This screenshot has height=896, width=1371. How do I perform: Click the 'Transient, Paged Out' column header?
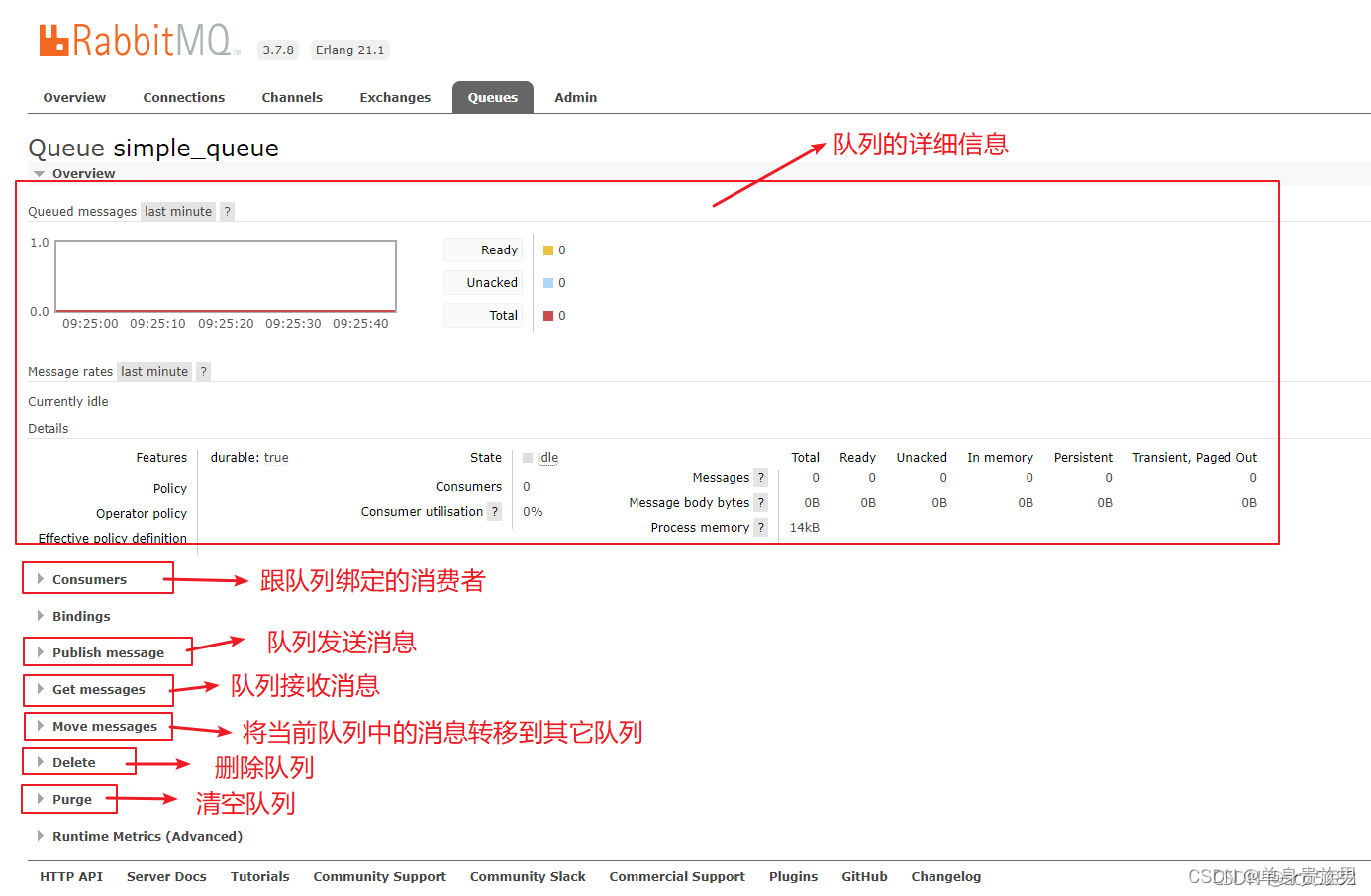tap(1195, 458)
